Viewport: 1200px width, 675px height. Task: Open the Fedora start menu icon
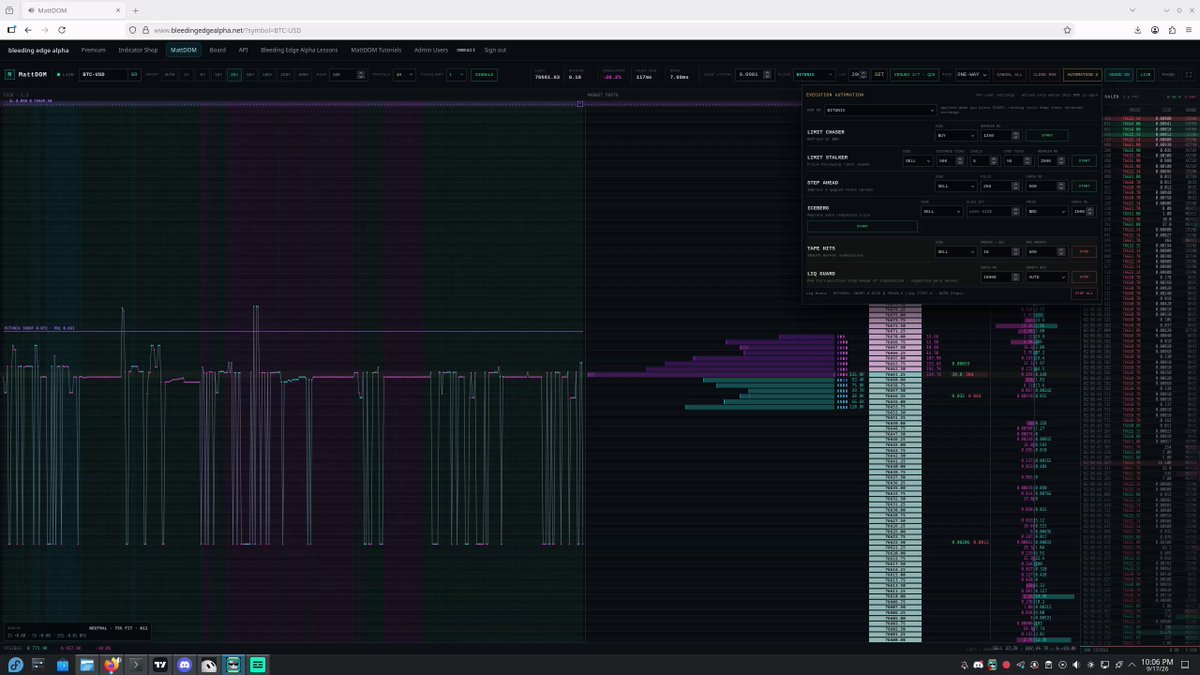16,665
